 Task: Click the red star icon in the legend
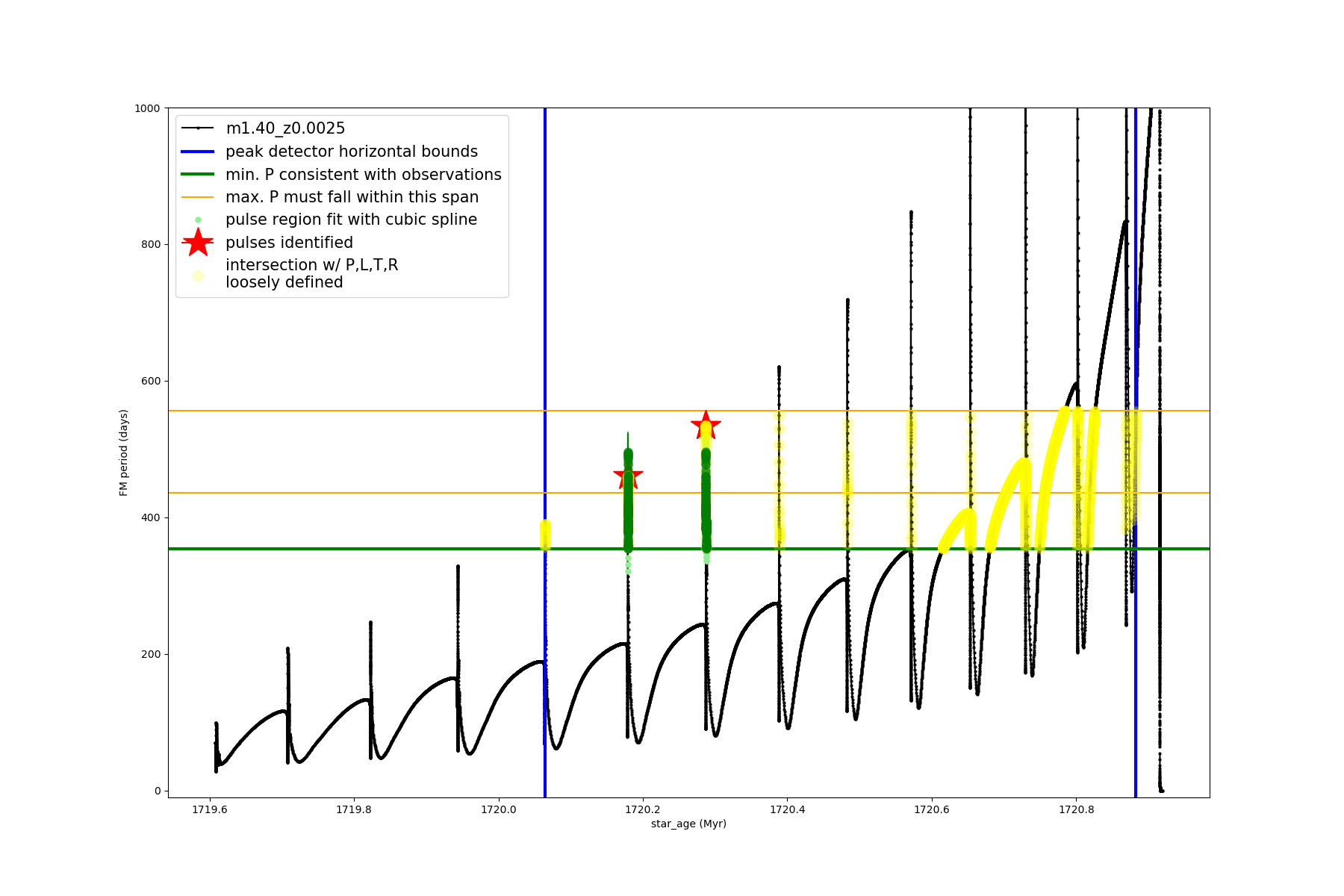[x=198, y=242]
